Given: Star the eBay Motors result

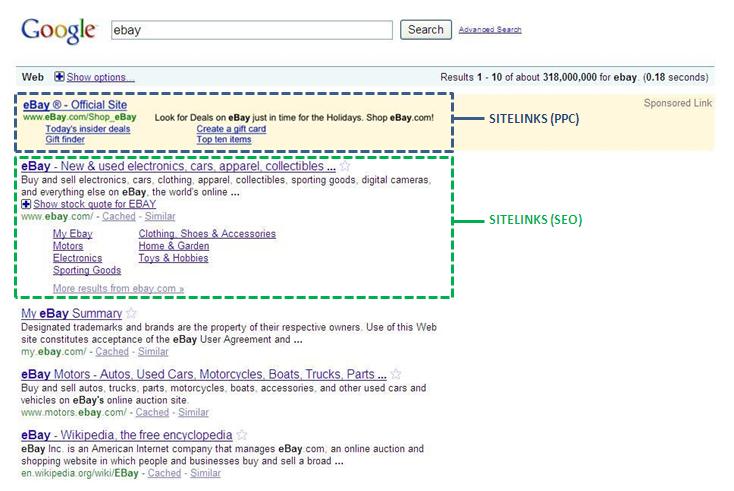Looking at the screenshot, I should 396,375.
